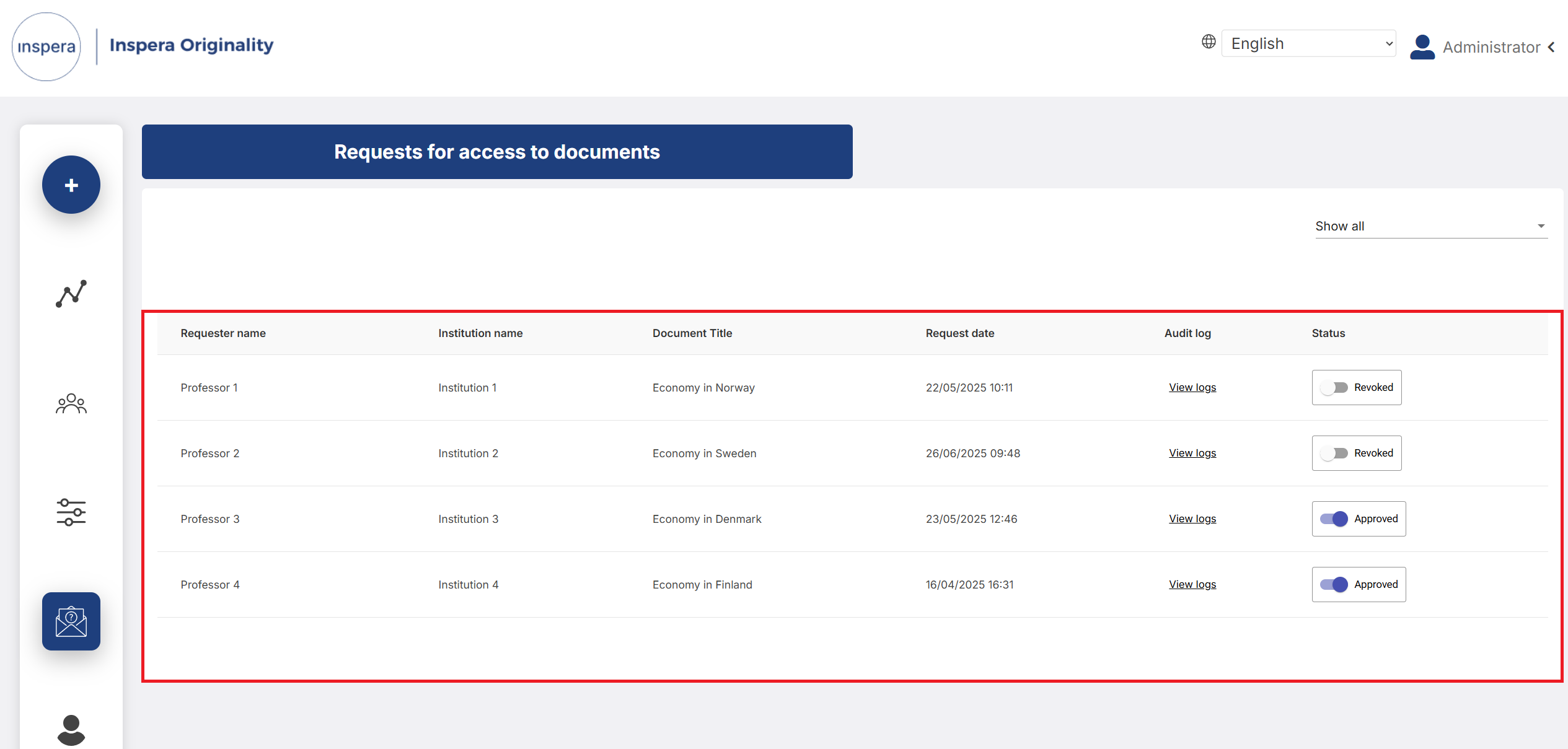Click the Institution 3 cell

point(468,519)
